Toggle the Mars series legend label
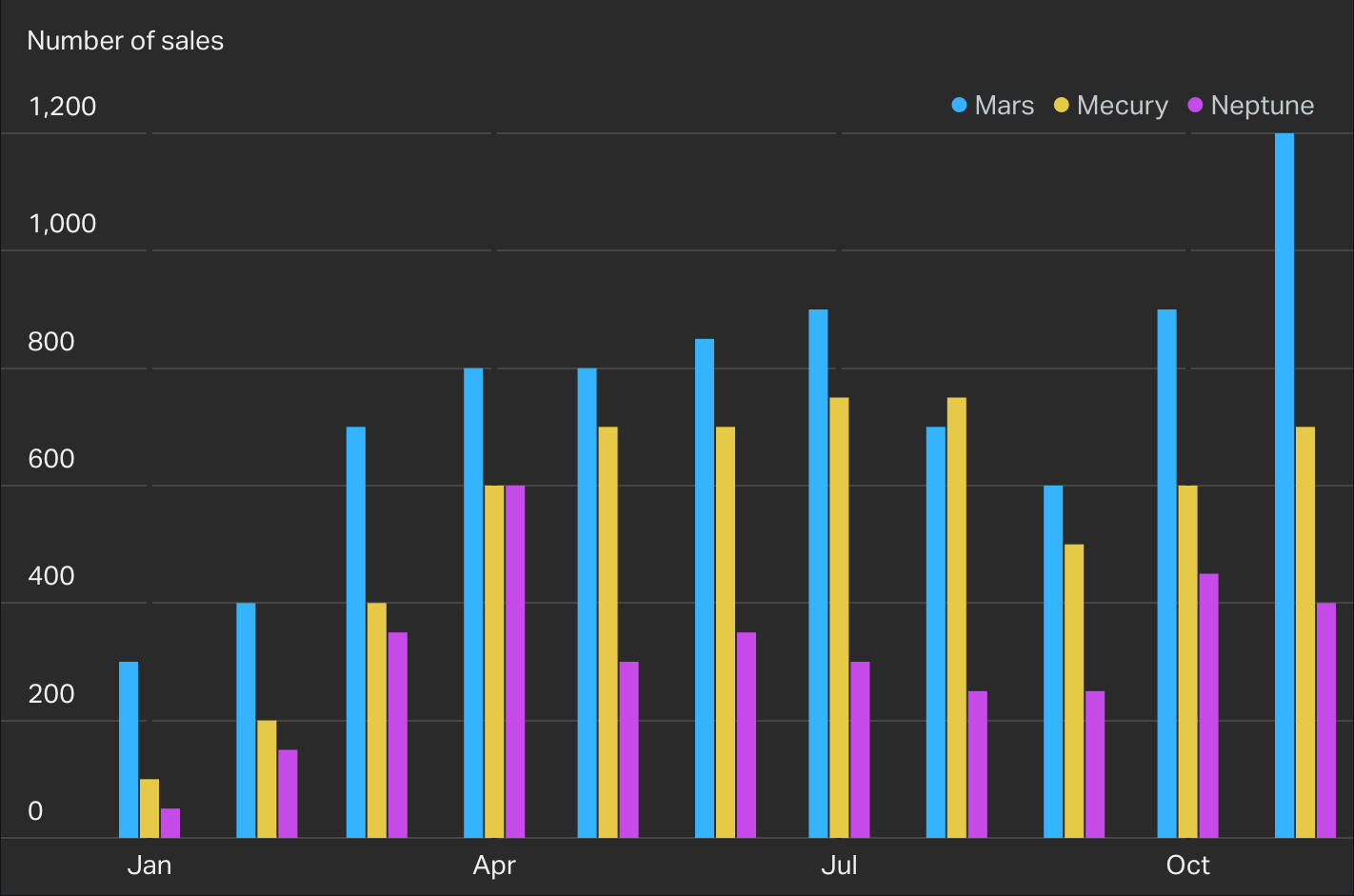Image resolution: width=1354 pixels, height=896 pixels. pyautogui.click(x=1004, y=106)
